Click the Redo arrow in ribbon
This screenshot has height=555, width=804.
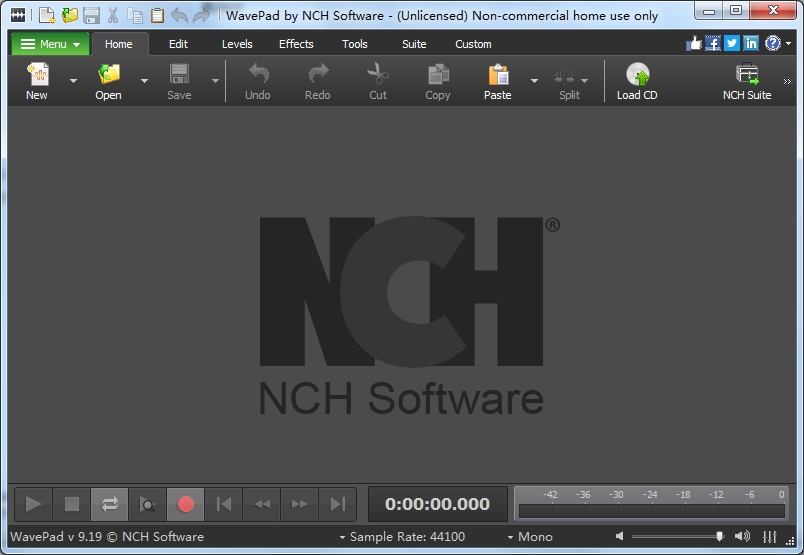pos(318,74)
